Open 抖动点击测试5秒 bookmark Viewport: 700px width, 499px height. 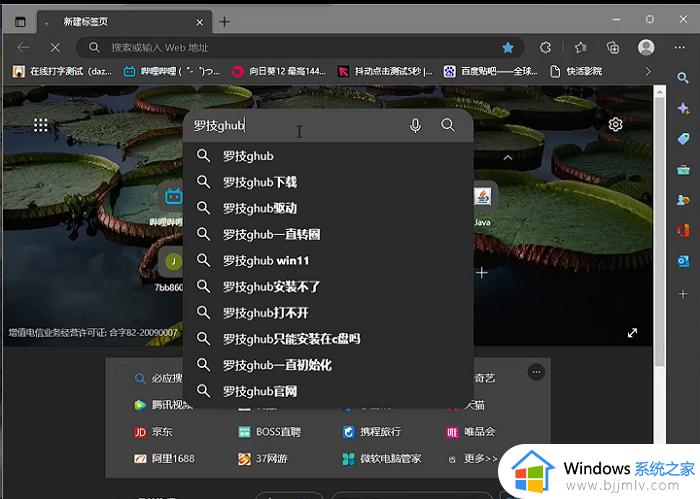click(385, 71)
